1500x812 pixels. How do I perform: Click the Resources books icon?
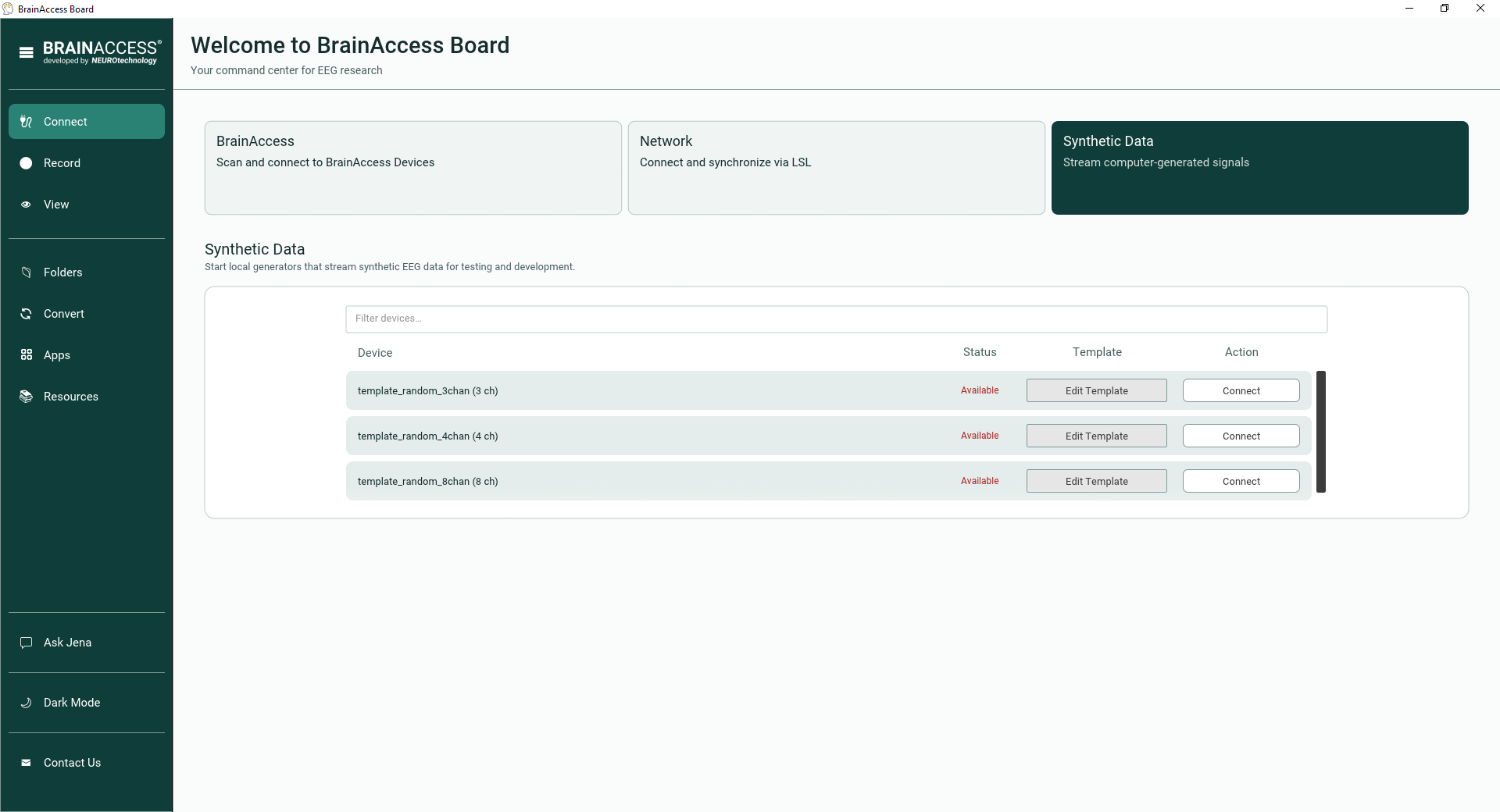pyautogui.click(x=27, y=397)
